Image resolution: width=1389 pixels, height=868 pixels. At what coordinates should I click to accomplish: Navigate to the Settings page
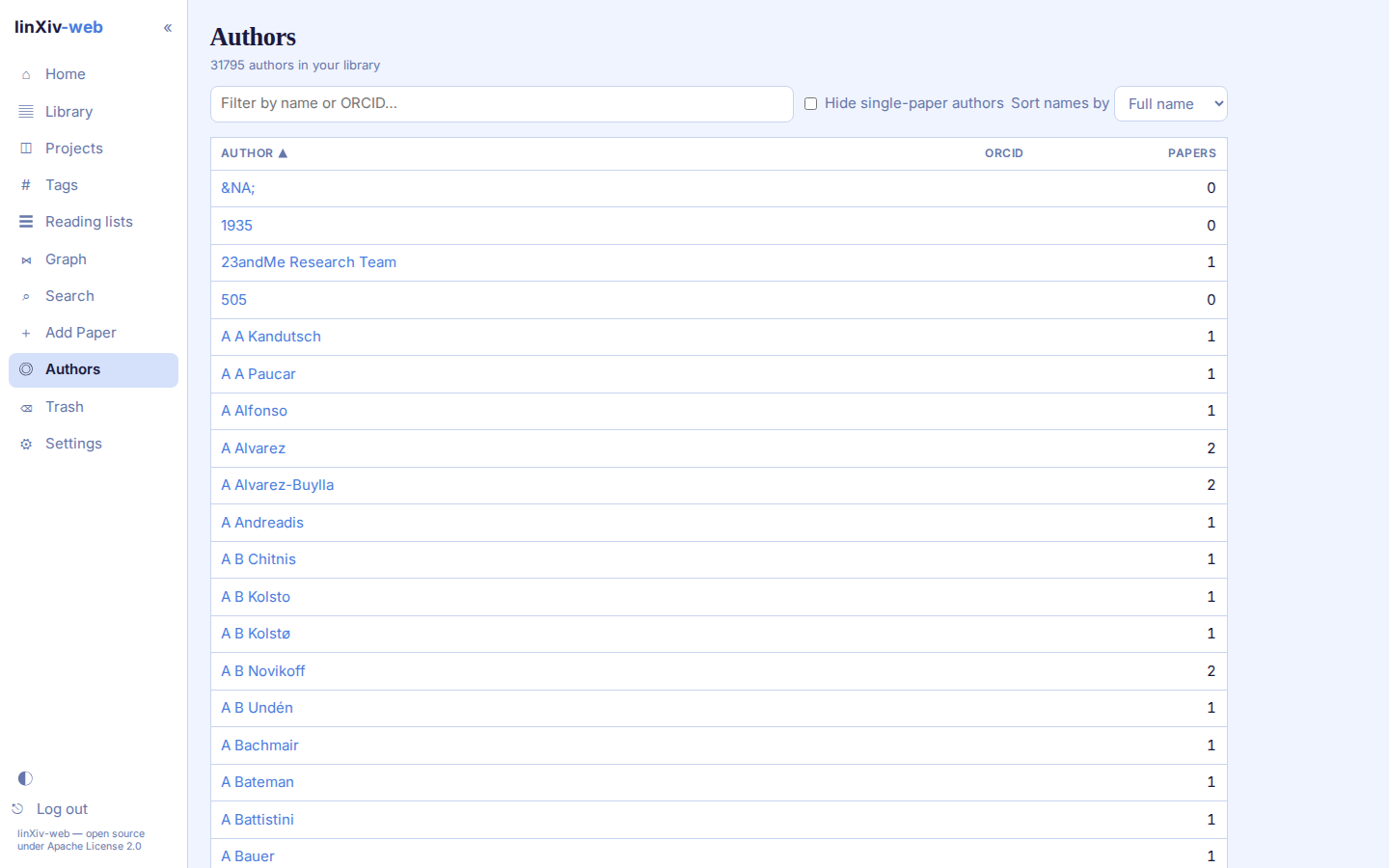pos(94,444)
